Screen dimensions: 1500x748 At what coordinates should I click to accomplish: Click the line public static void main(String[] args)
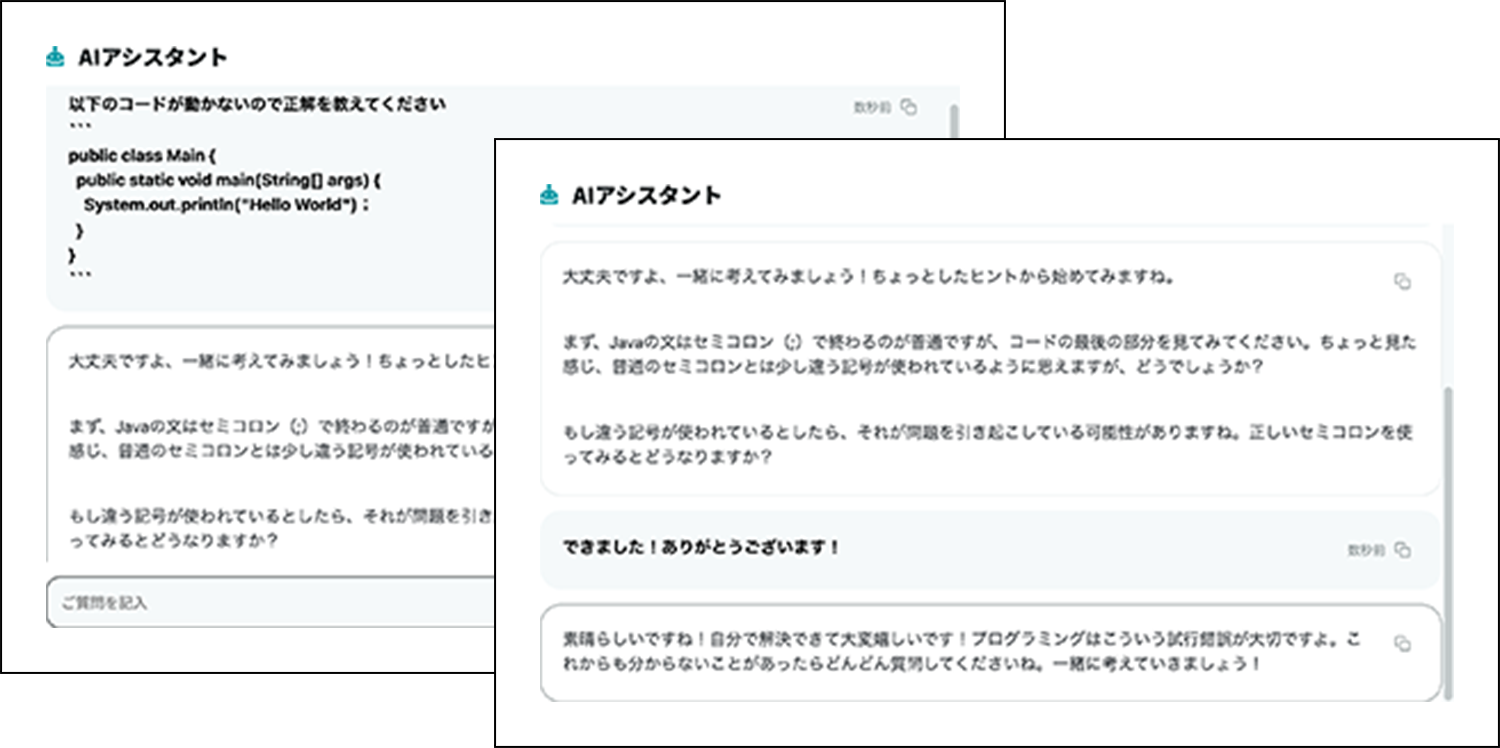point(229,181)
